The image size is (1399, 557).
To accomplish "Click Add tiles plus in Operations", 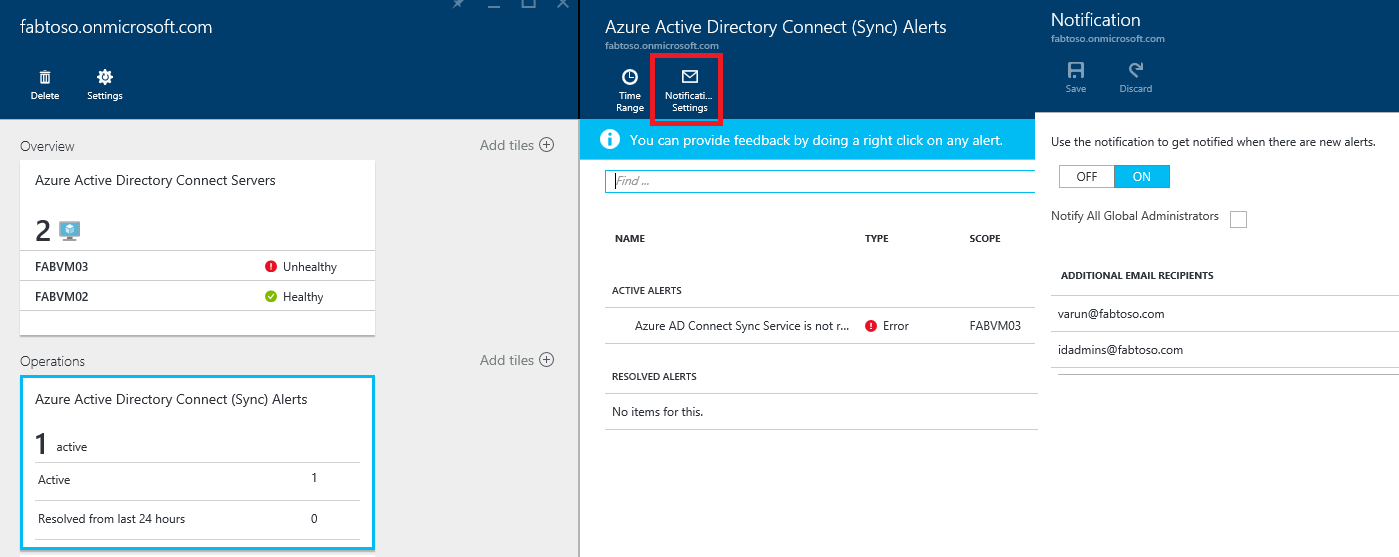I will [547, 360].
